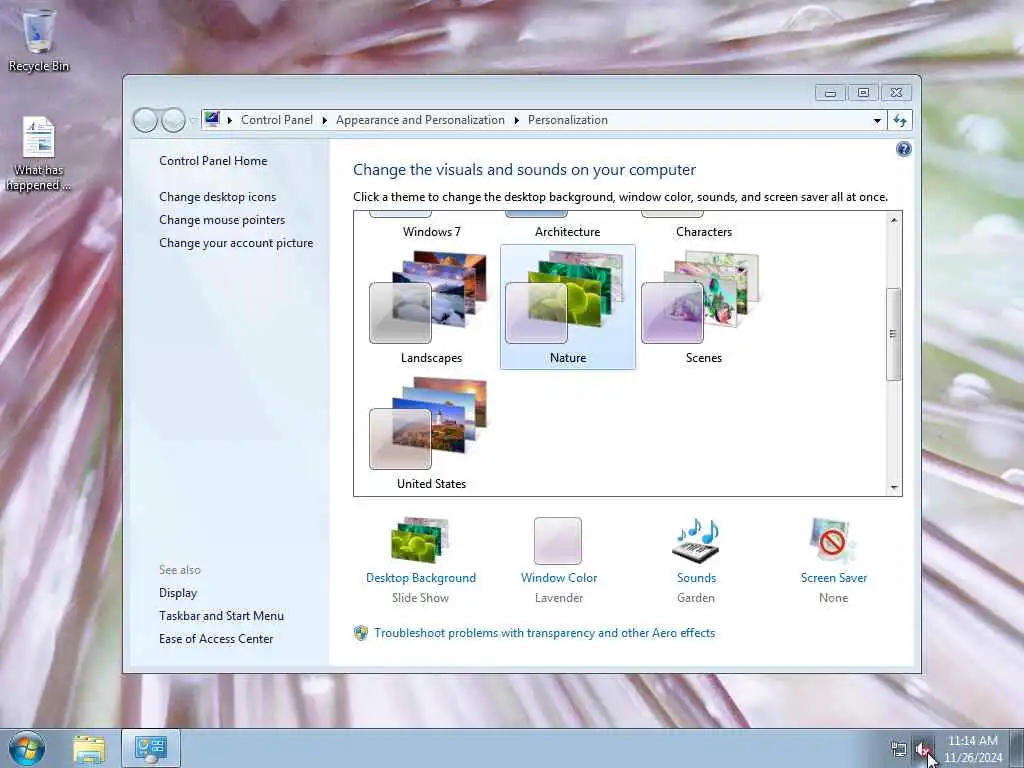Image resolution: width=1024 pixels, height=768 pixels.
Task: Click the Control Panel icon in address bar
Action: point(212,120)
